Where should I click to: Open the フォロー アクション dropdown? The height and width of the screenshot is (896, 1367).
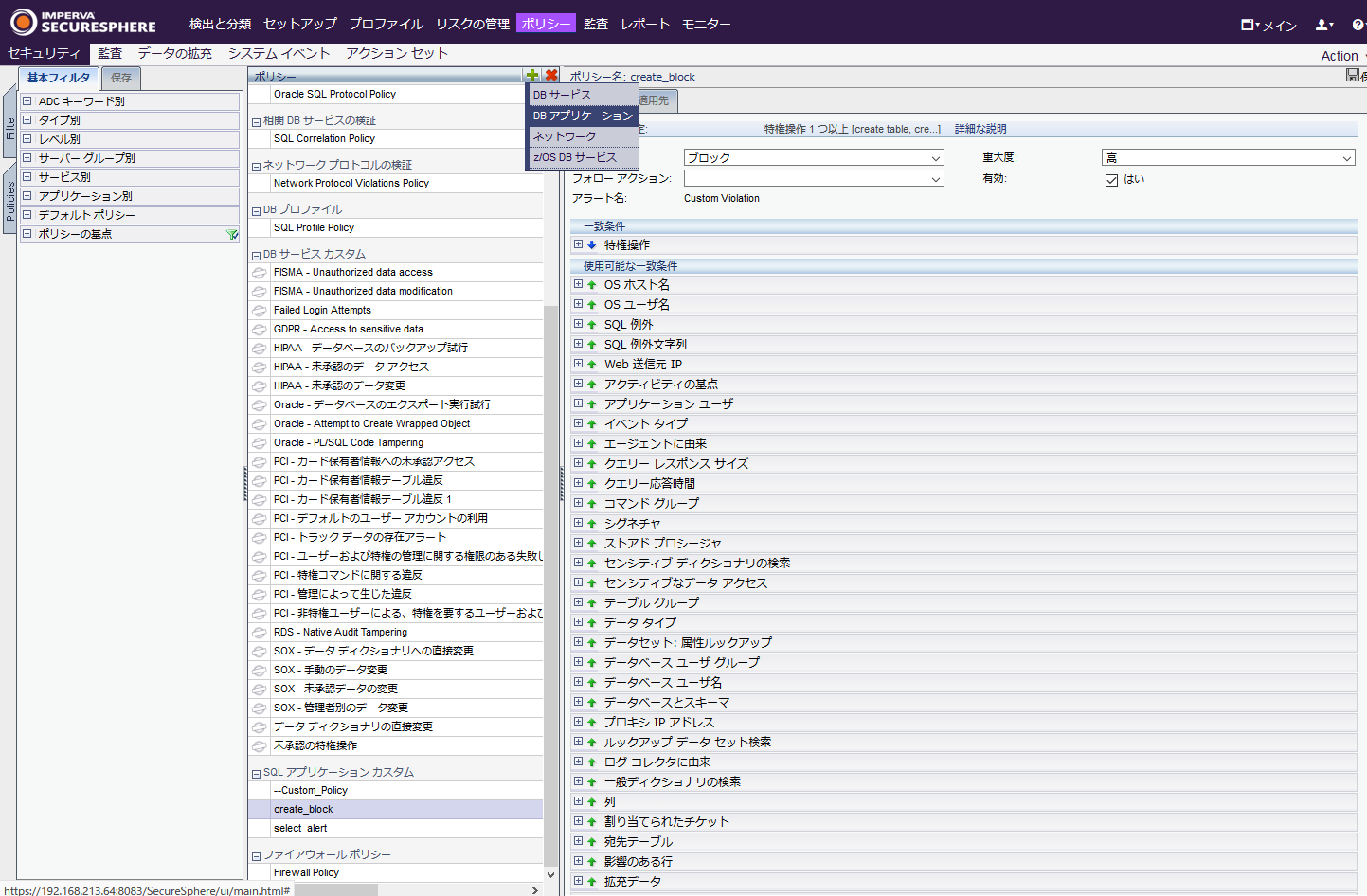click(814, 178)
